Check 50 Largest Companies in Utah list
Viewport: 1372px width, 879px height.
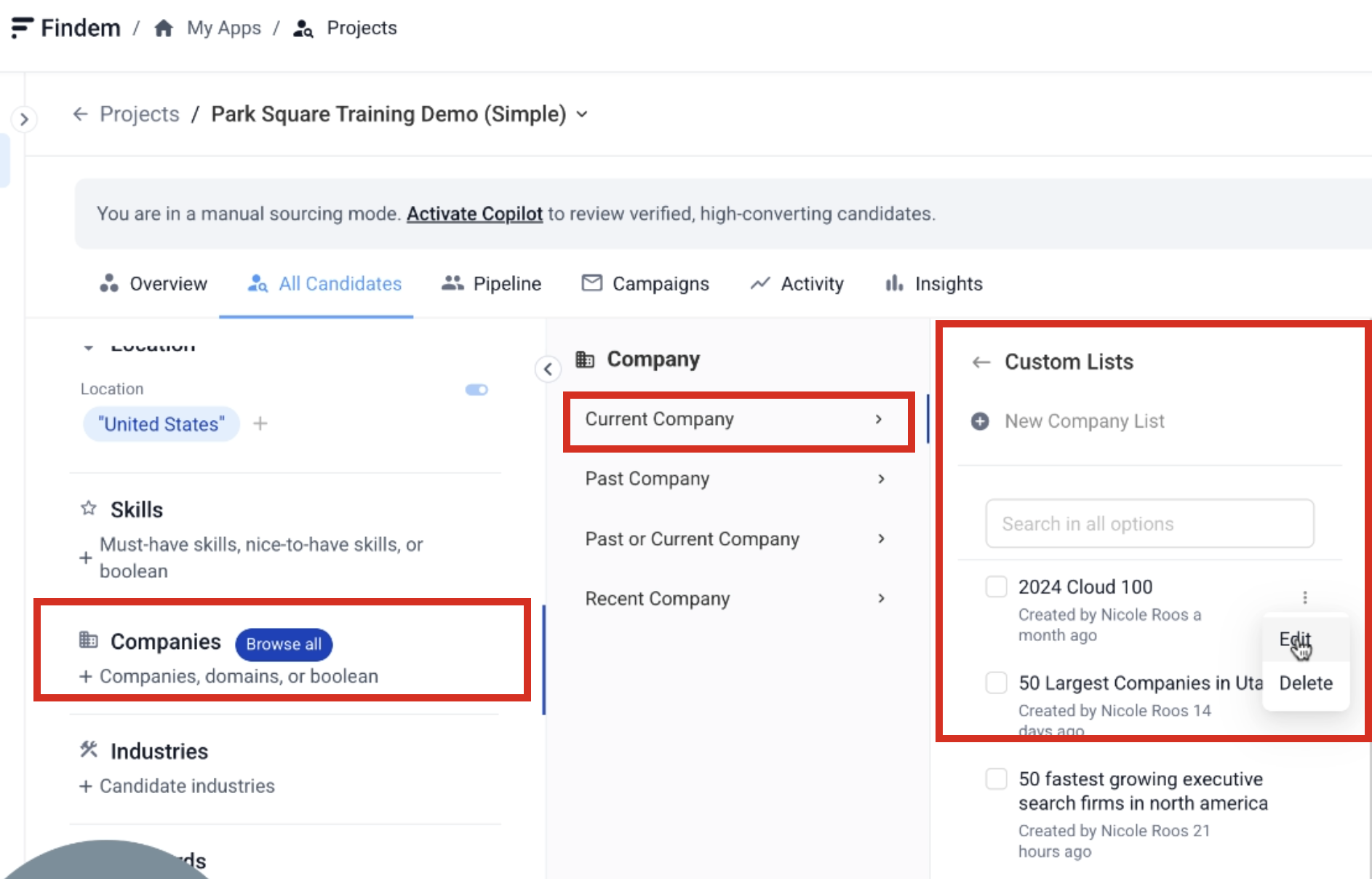[x=996, y=683]
